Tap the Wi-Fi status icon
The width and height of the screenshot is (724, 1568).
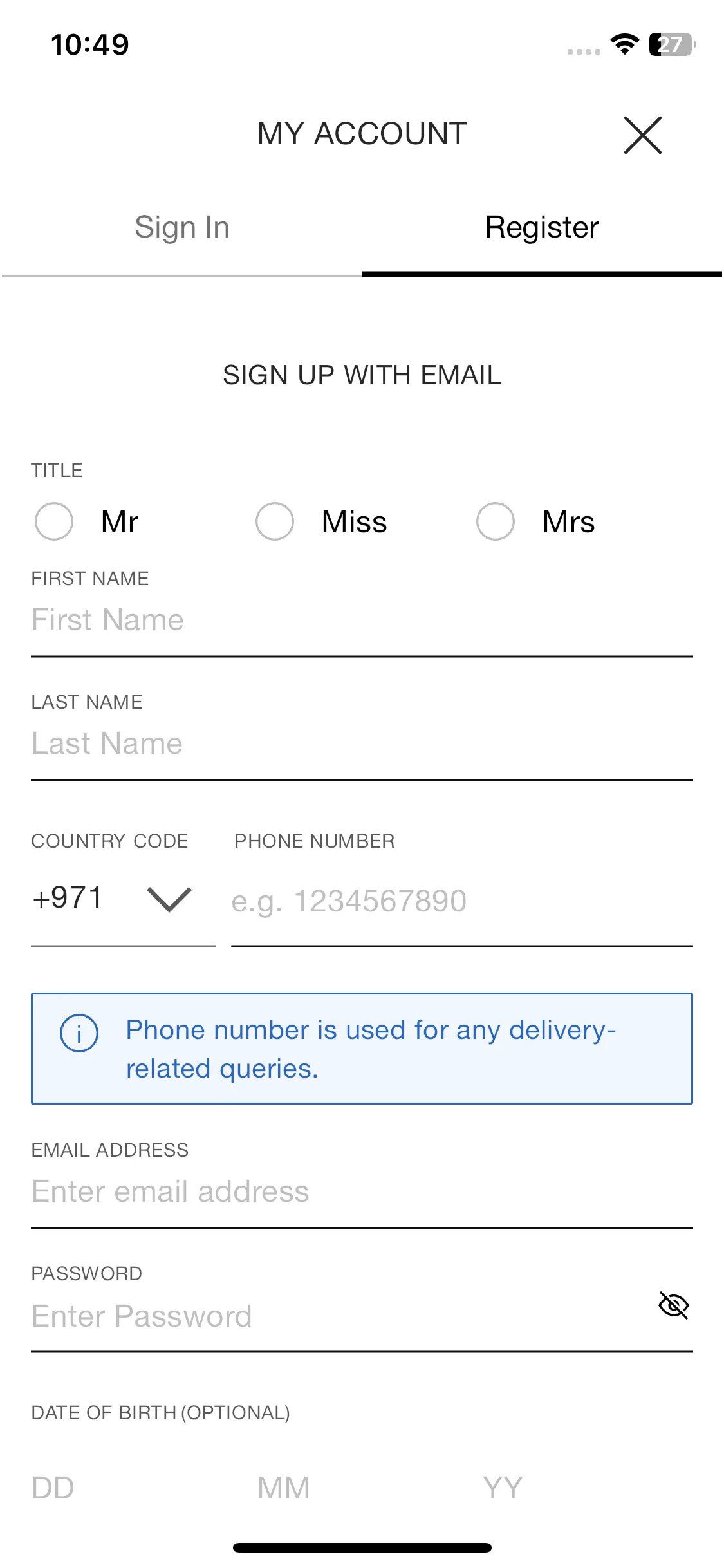click(624, 44)
